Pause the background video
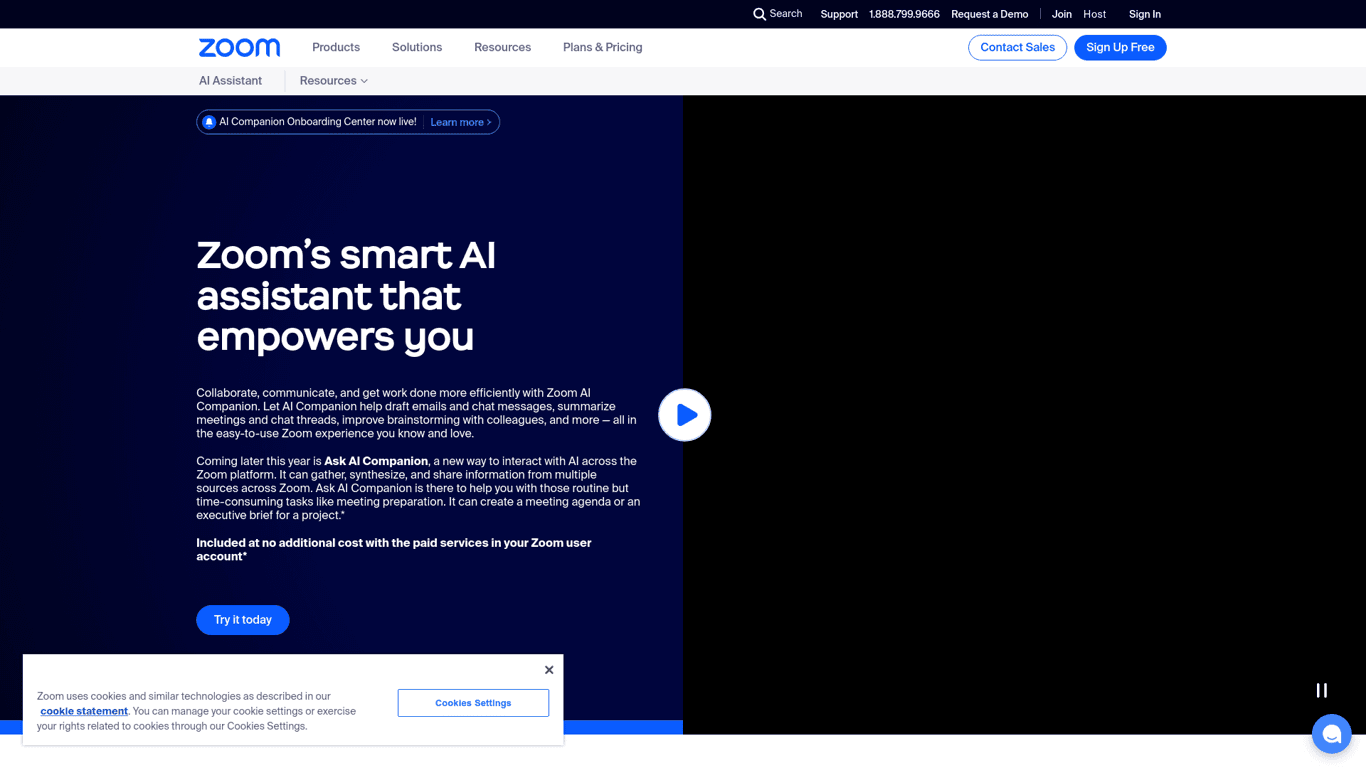 pyautogui.click(x=1321, y=690)
